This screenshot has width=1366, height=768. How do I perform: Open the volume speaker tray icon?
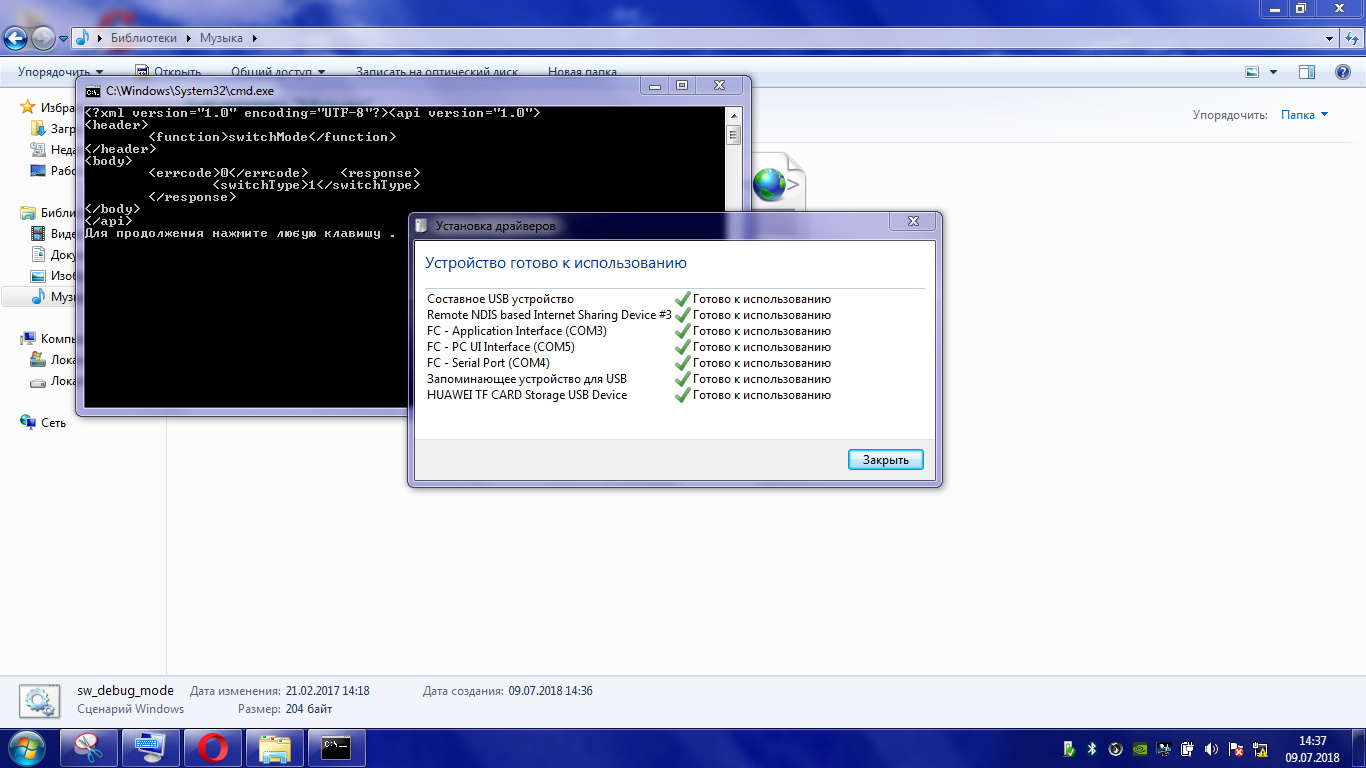point(1211,748)
